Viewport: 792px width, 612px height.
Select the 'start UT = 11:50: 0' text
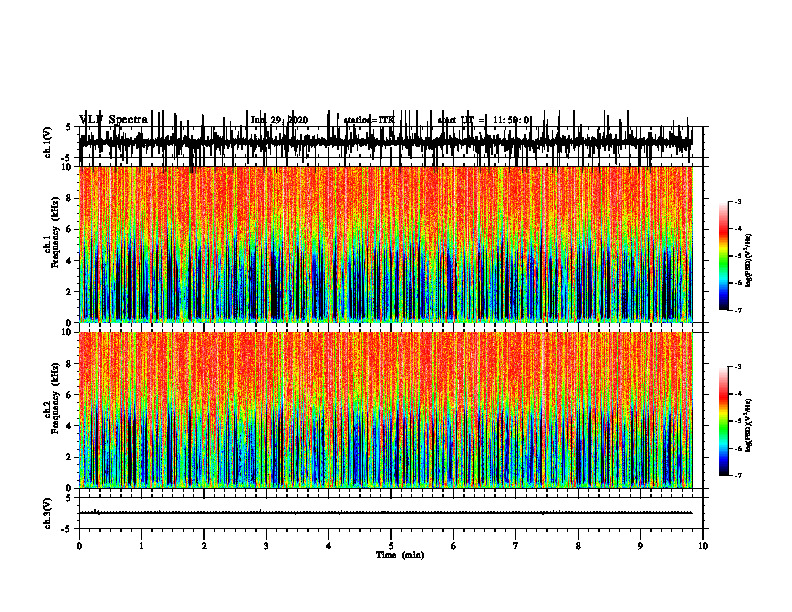484,120
